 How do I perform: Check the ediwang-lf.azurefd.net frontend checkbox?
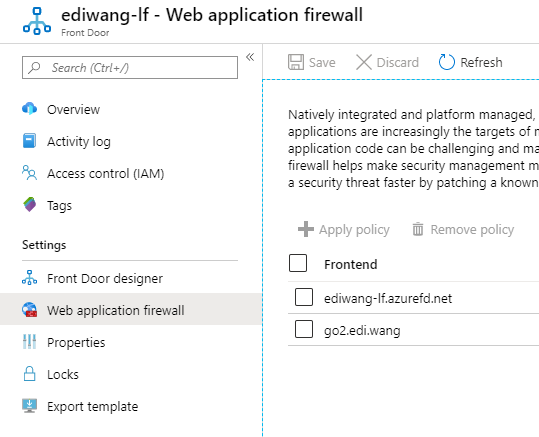tap(304, 297)
